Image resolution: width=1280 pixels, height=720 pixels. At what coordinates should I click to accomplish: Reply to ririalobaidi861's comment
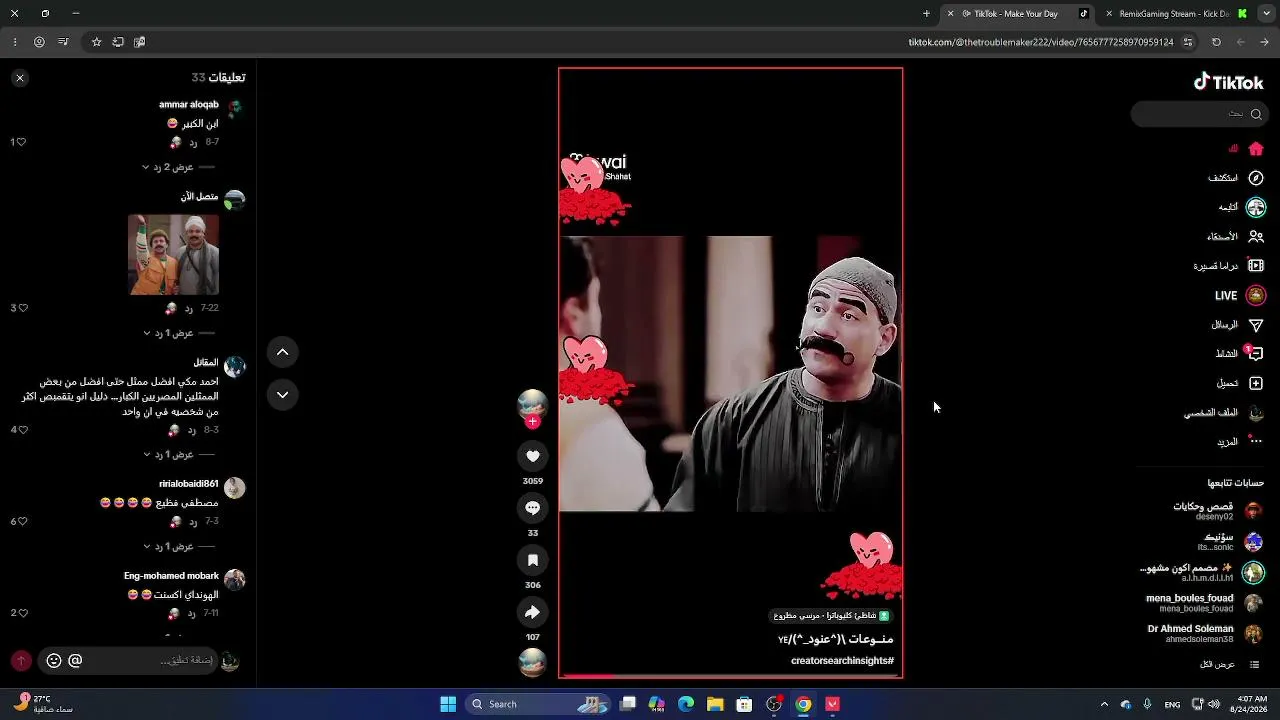[x=194, y=521]
